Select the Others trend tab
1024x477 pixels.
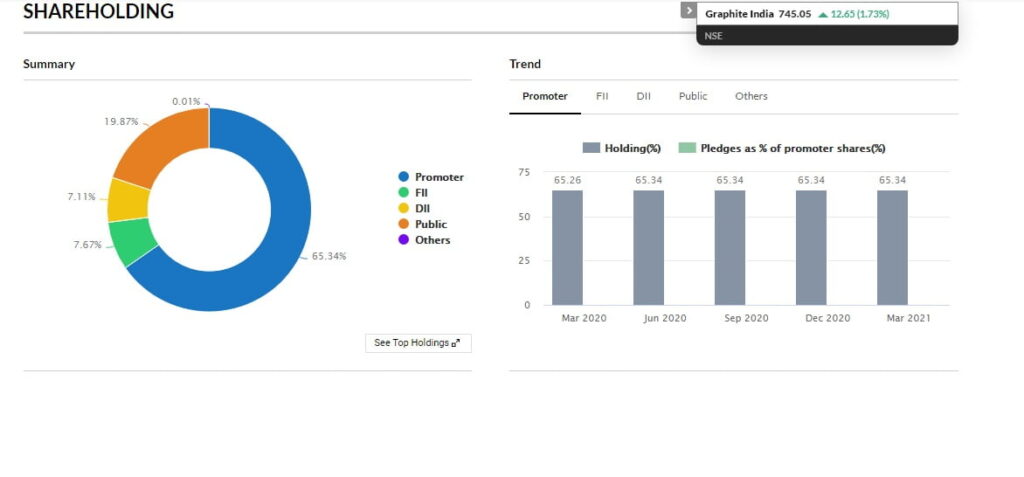point(751,96)
